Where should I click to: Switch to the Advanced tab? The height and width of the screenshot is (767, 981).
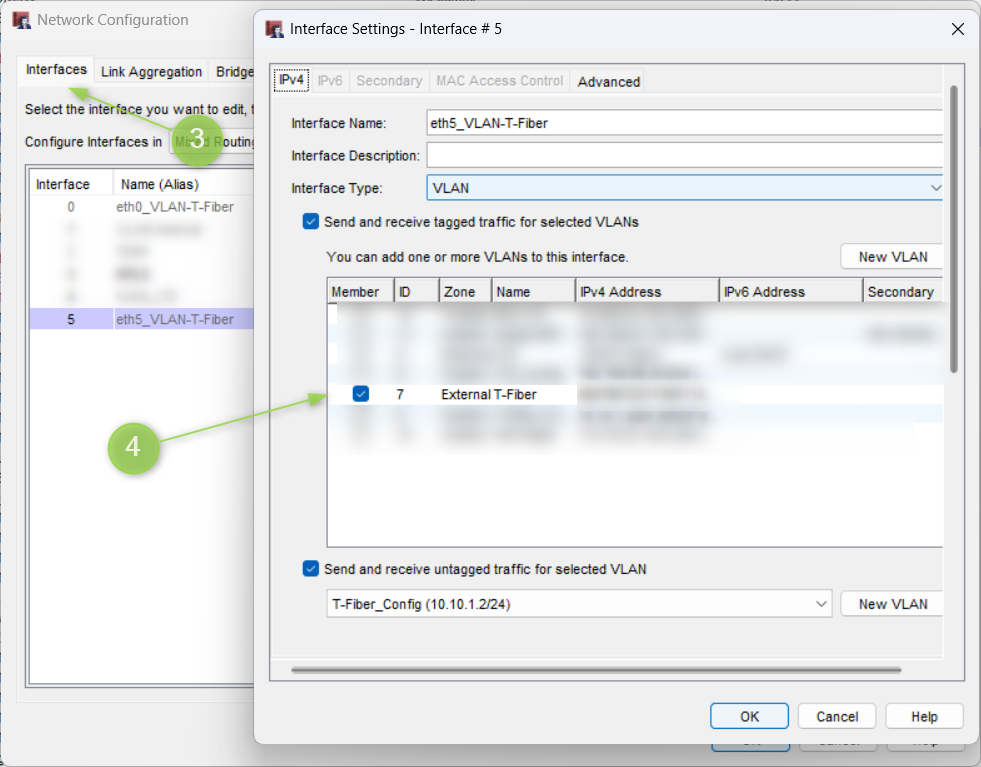tap(608, 82)
